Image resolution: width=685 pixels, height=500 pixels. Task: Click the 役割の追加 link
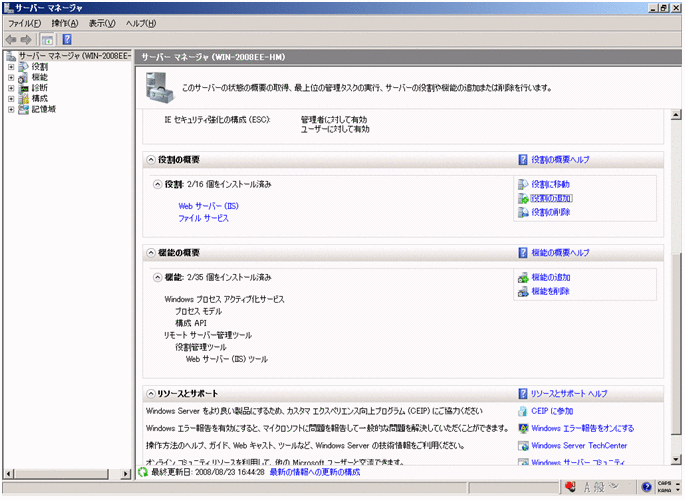pyautogui.click(x=551, y=199)
